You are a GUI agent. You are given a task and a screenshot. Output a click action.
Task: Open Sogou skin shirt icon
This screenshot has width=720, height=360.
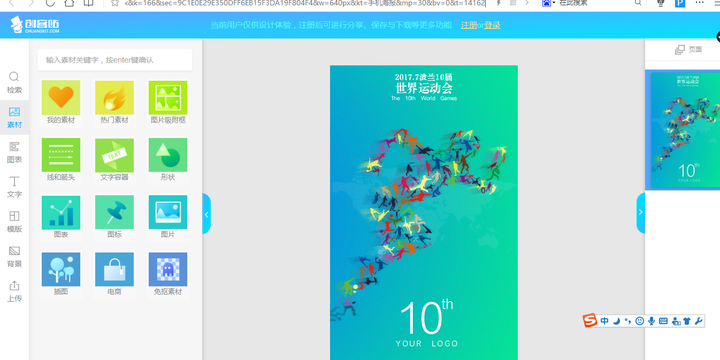point(686,321)
